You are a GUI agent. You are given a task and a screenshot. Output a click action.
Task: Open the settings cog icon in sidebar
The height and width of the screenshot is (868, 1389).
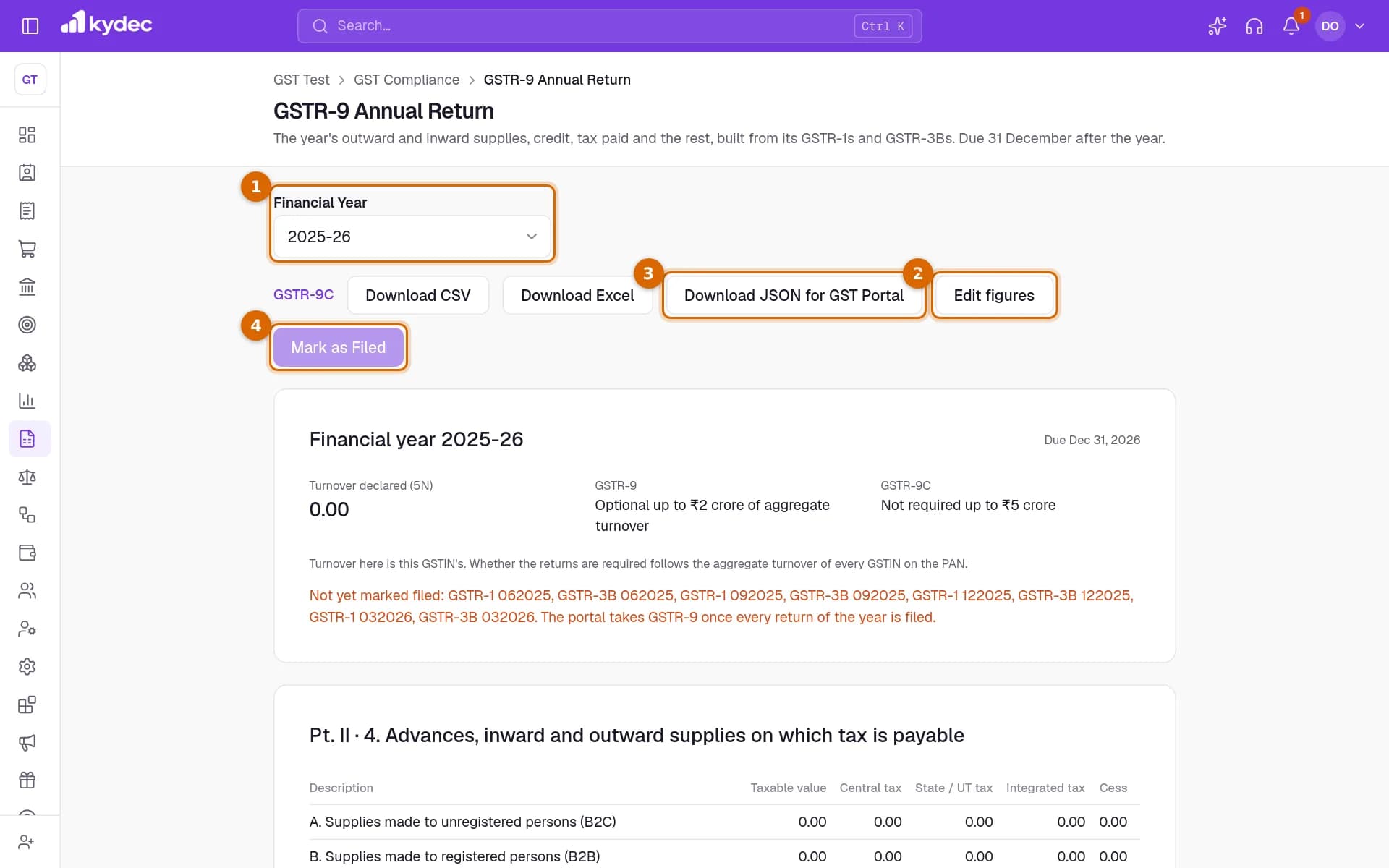(27, 667)
